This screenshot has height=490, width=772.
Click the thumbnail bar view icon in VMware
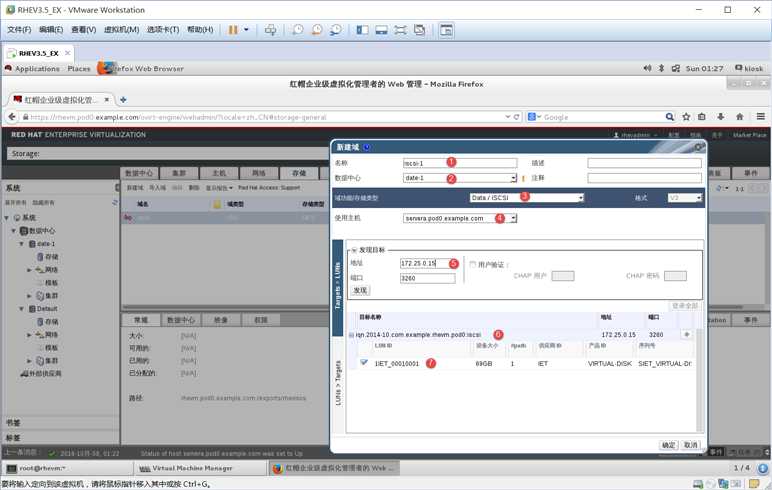(381, 30)
